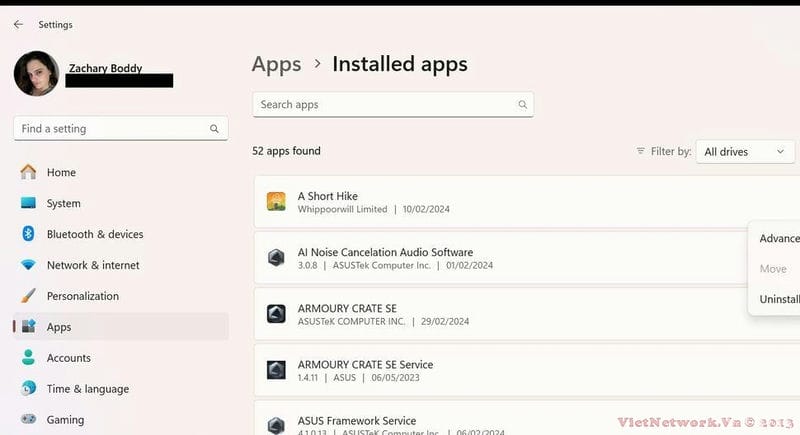The width and height of the screenshot is (800, 435).
Task: Open Gaming settings
Action: coord(120,420)
